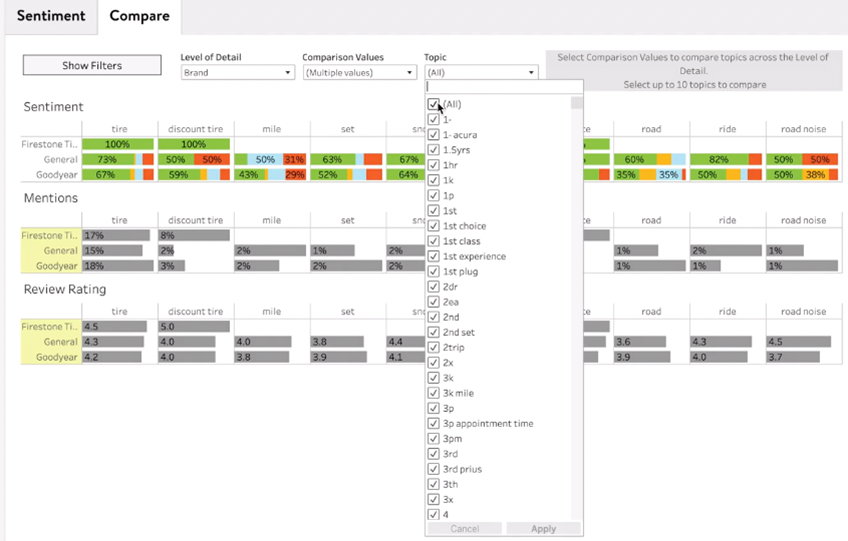The image size is (848, 541).
Task: Toggle the '1hr' checkbox
Action: (x=433, y=164)
